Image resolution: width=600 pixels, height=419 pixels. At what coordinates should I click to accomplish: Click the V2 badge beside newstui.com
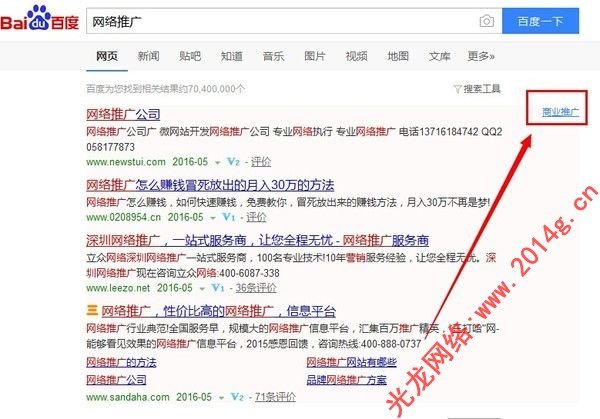(x=233, y=160)
